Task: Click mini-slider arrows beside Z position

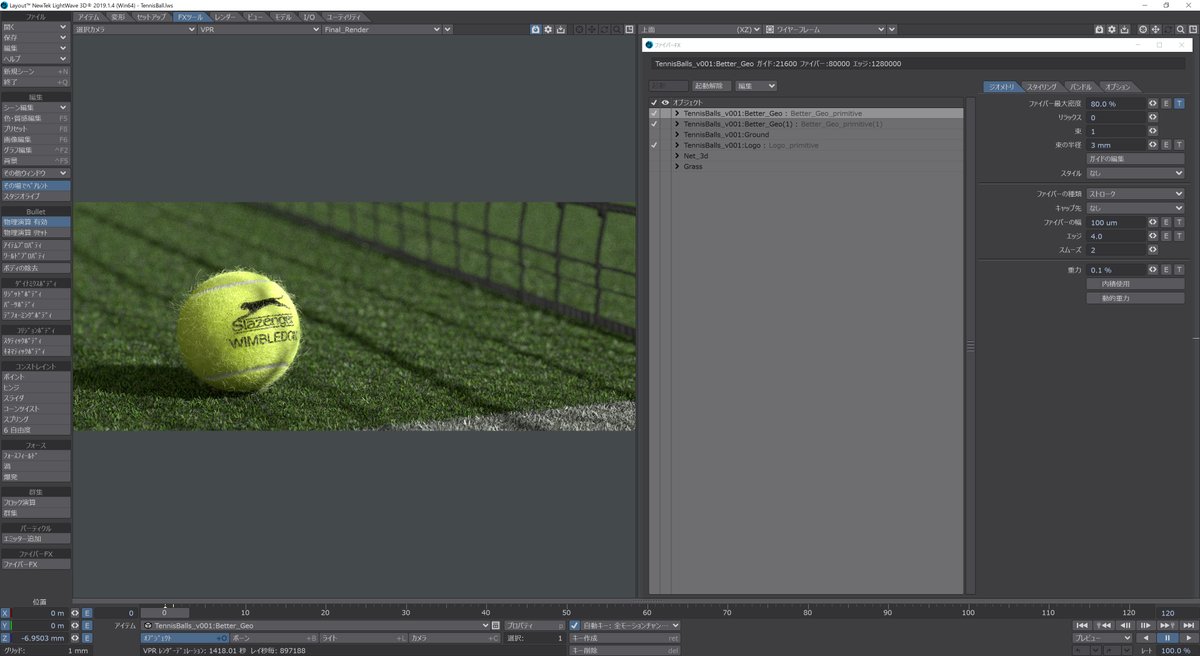Action: 75,638
